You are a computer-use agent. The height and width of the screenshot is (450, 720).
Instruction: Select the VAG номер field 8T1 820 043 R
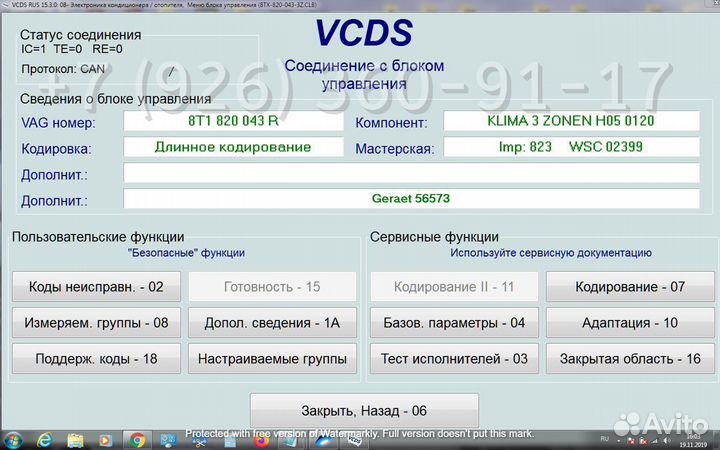coord(233,121)
